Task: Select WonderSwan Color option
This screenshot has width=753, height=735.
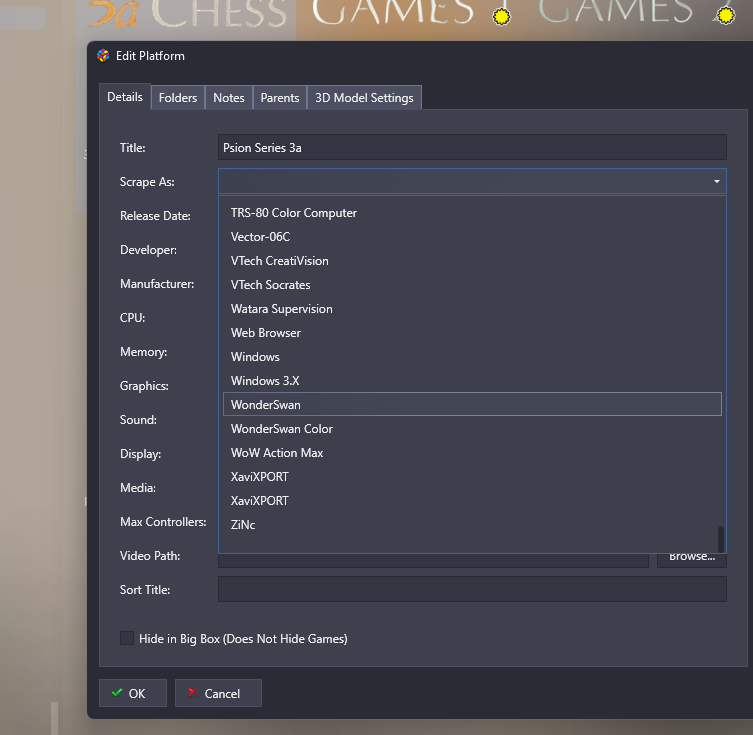Action: coord(472,429)
